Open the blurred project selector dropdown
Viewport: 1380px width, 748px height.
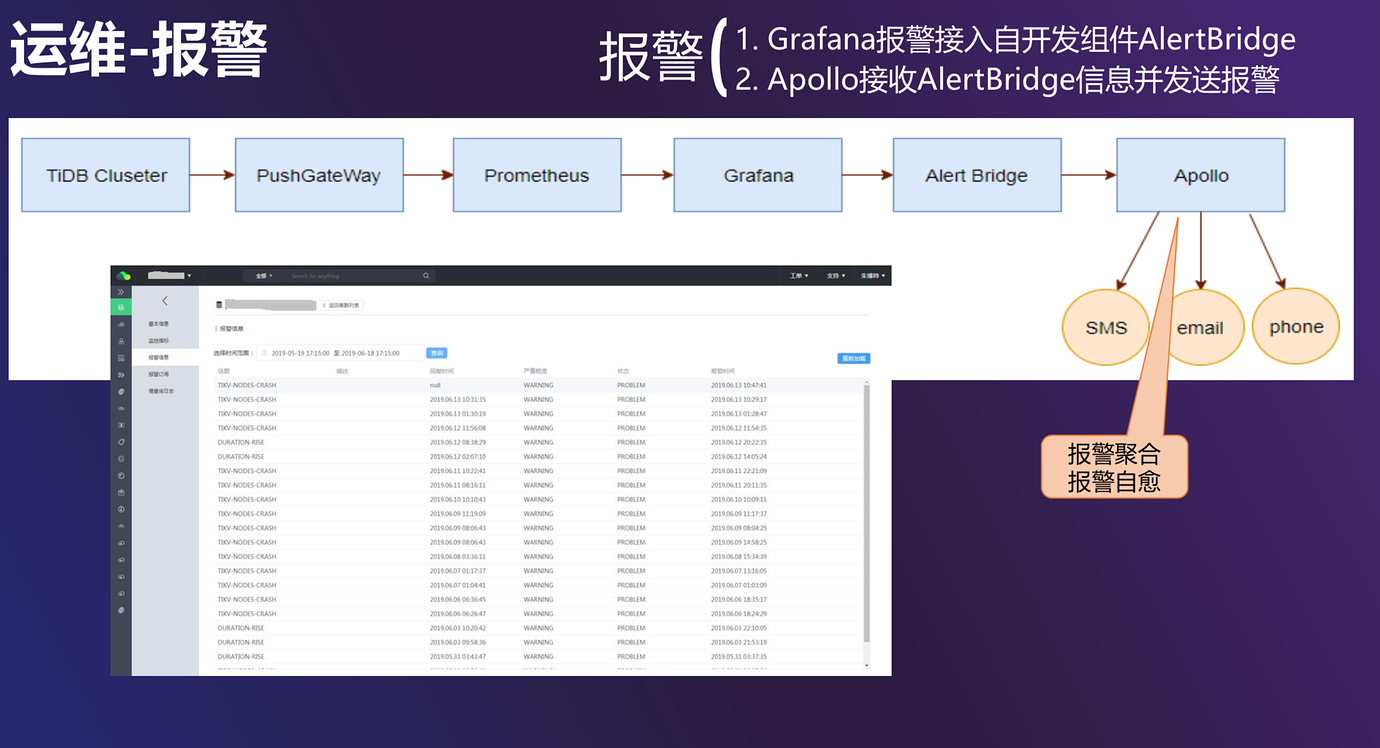click(x=169, y=275)
